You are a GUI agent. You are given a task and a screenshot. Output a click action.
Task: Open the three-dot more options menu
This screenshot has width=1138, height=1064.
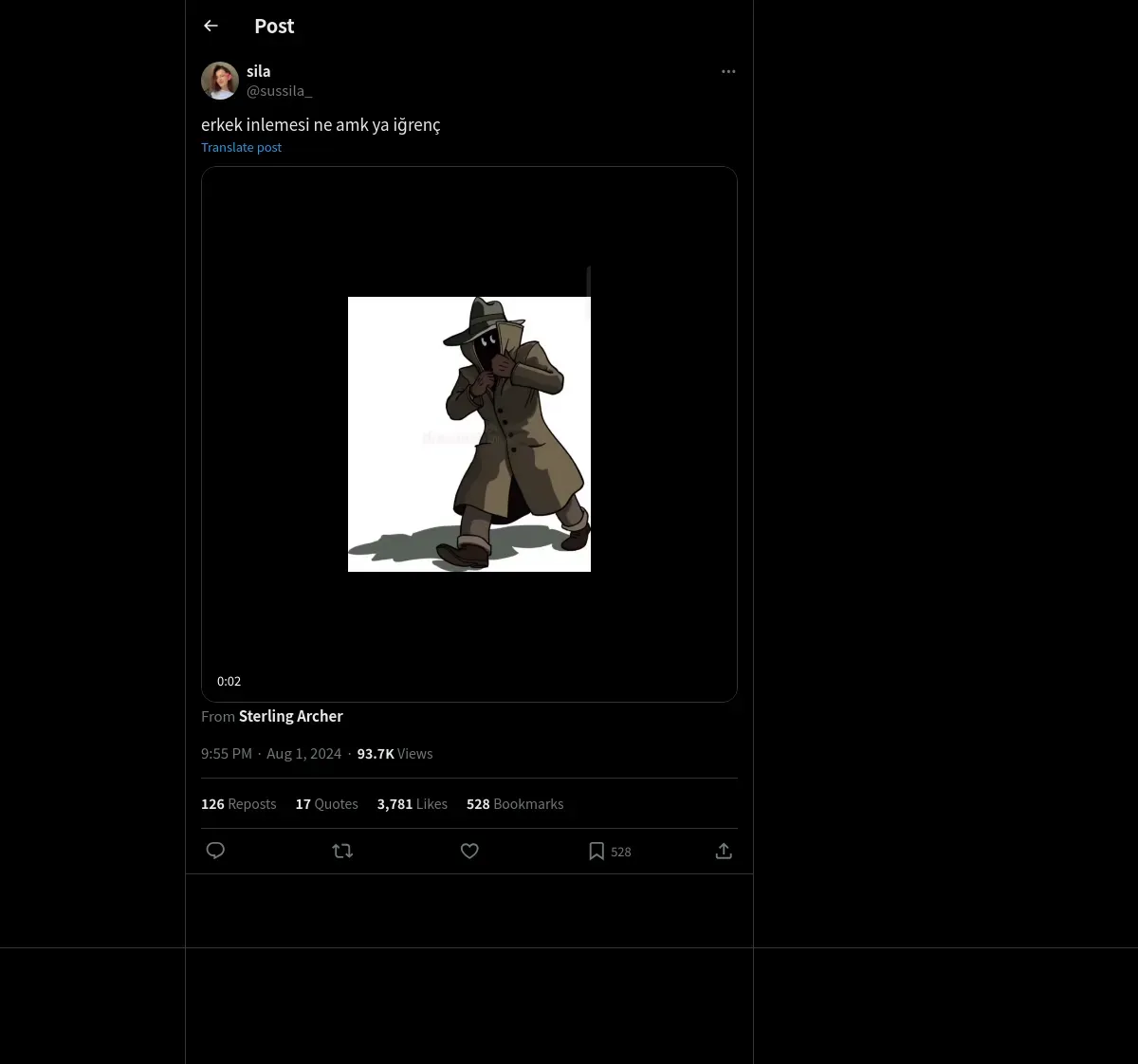point(728,71)
